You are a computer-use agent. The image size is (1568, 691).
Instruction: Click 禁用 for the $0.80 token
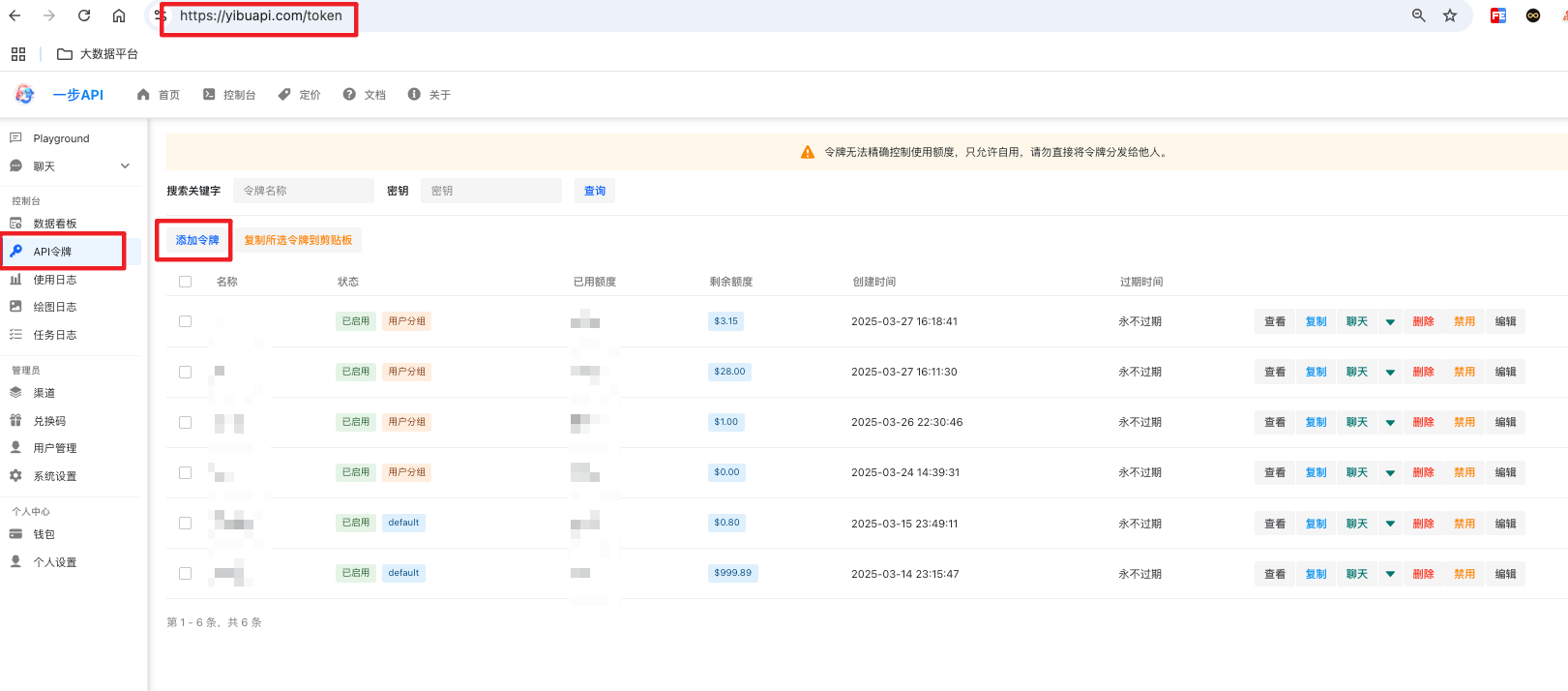tap(1464, 524)
